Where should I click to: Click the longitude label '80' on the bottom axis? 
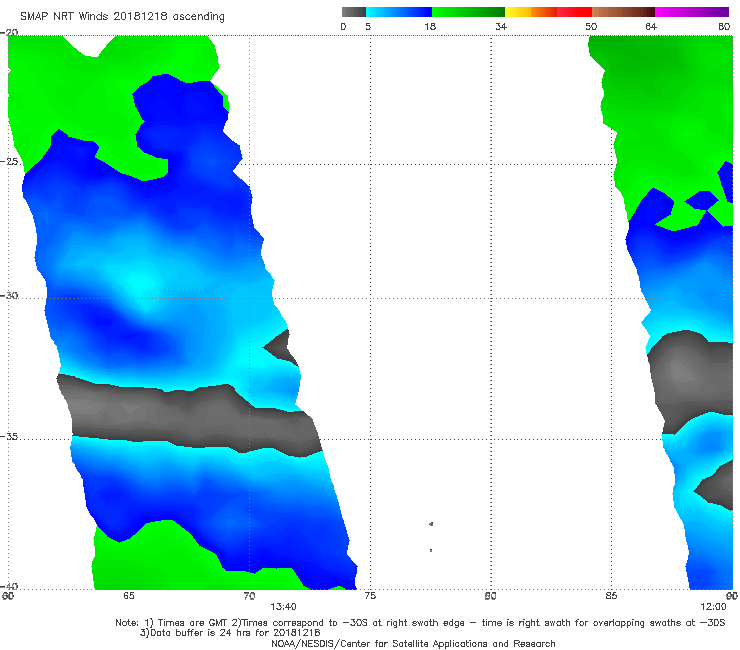tap(490, 596)
